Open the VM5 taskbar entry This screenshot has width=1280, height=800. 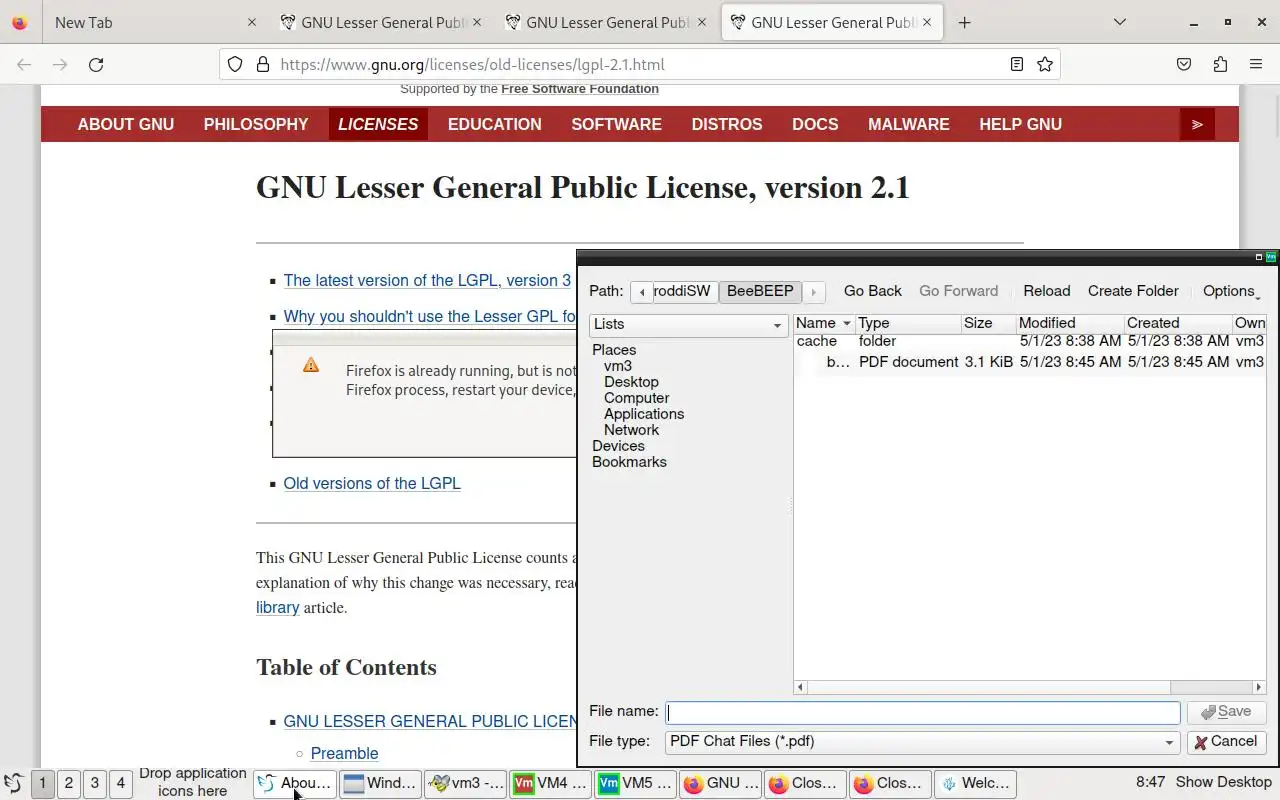pos(636,783)
